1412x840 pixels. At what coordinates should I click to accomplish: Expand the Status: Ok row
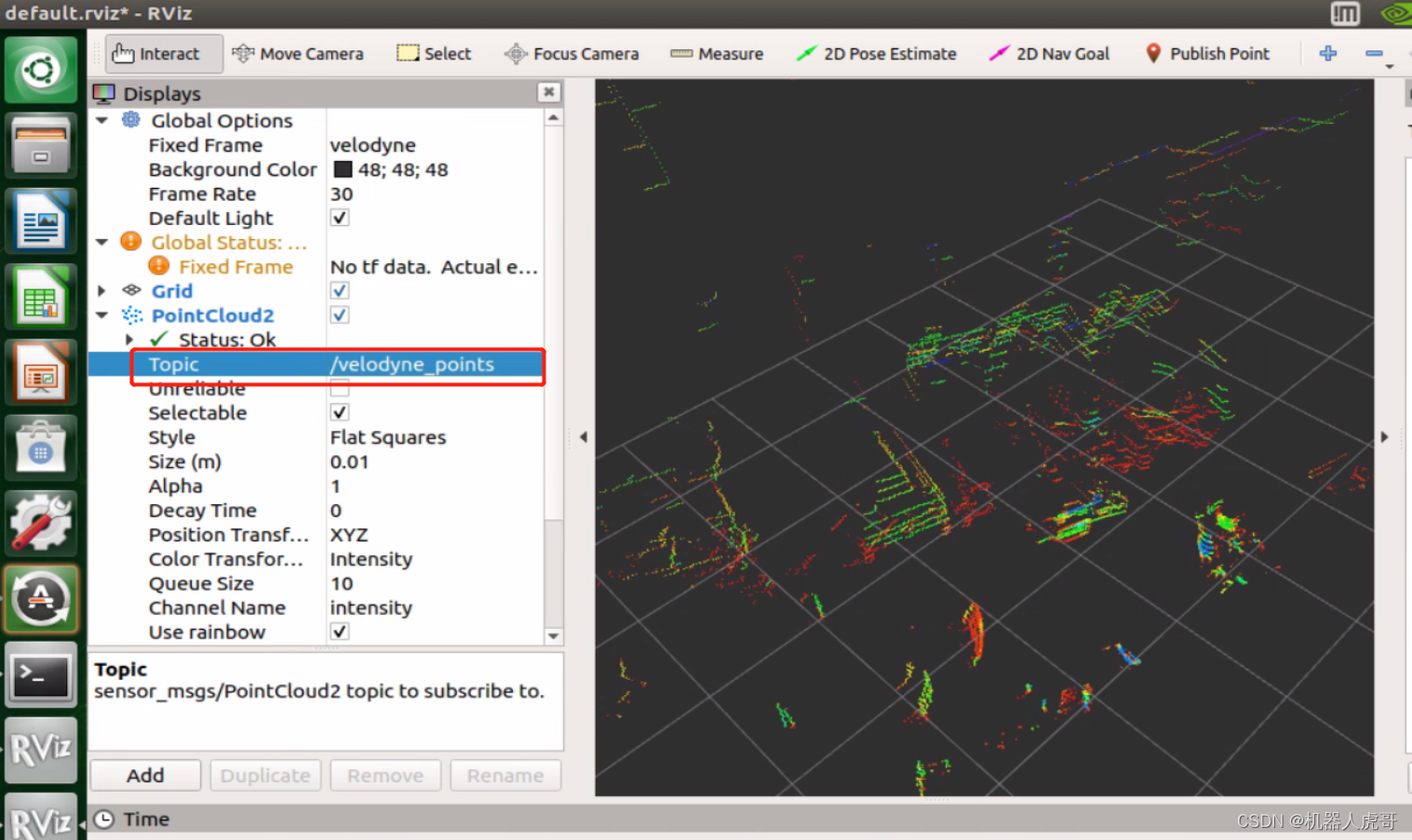(x=129, y=339)
